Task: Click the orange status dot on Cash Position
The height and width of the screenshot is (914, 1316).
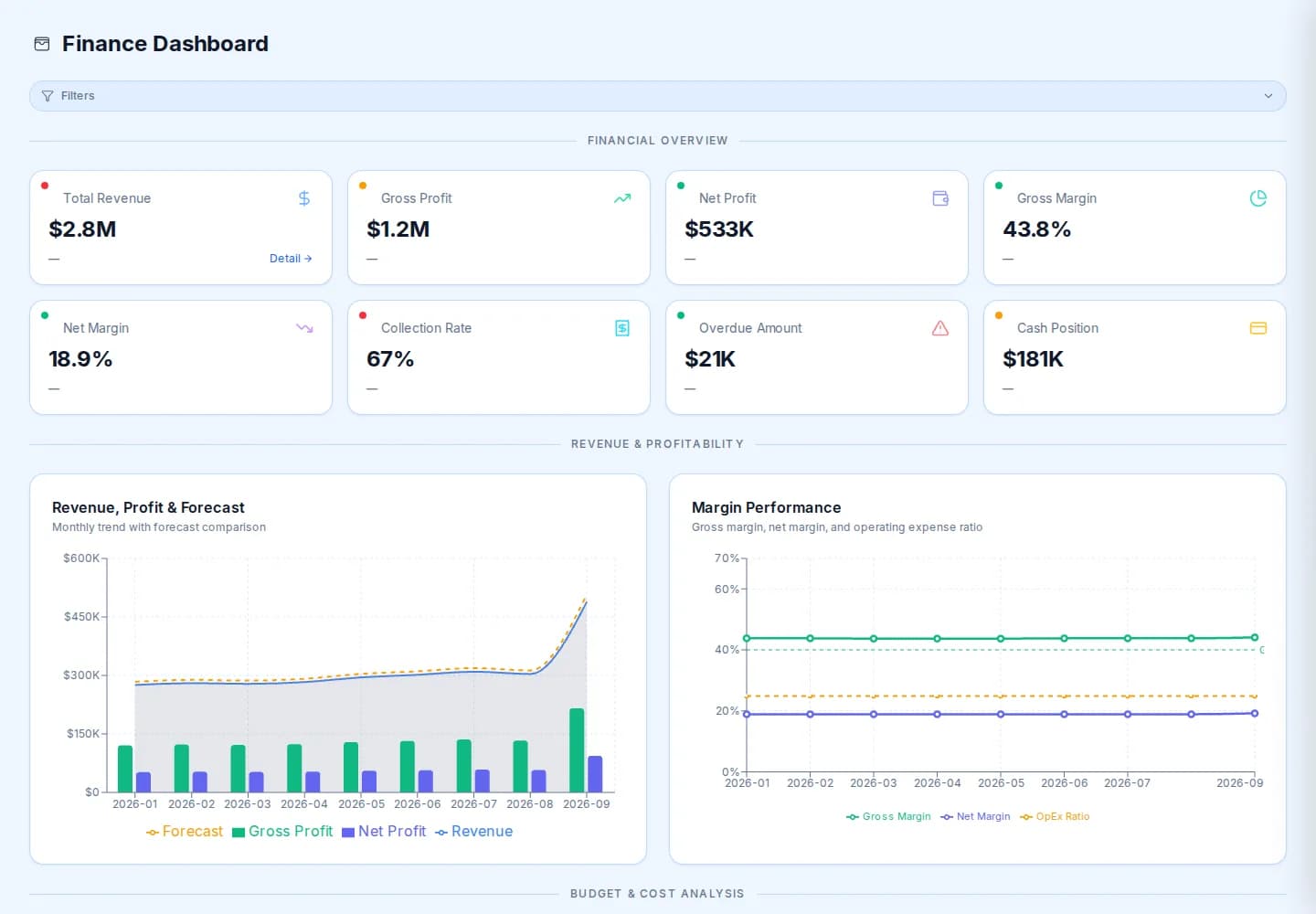Action: click(x=999, y=315)
